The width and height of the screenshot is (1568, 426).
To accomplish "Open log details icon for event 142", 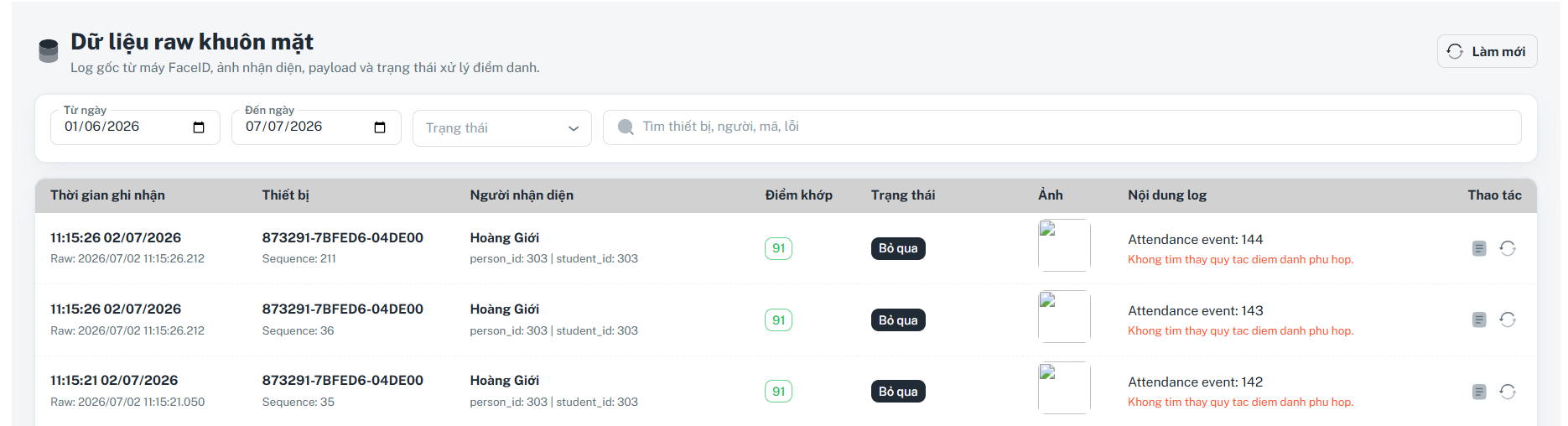I will pyautogui.click(x=1479, y=392).
